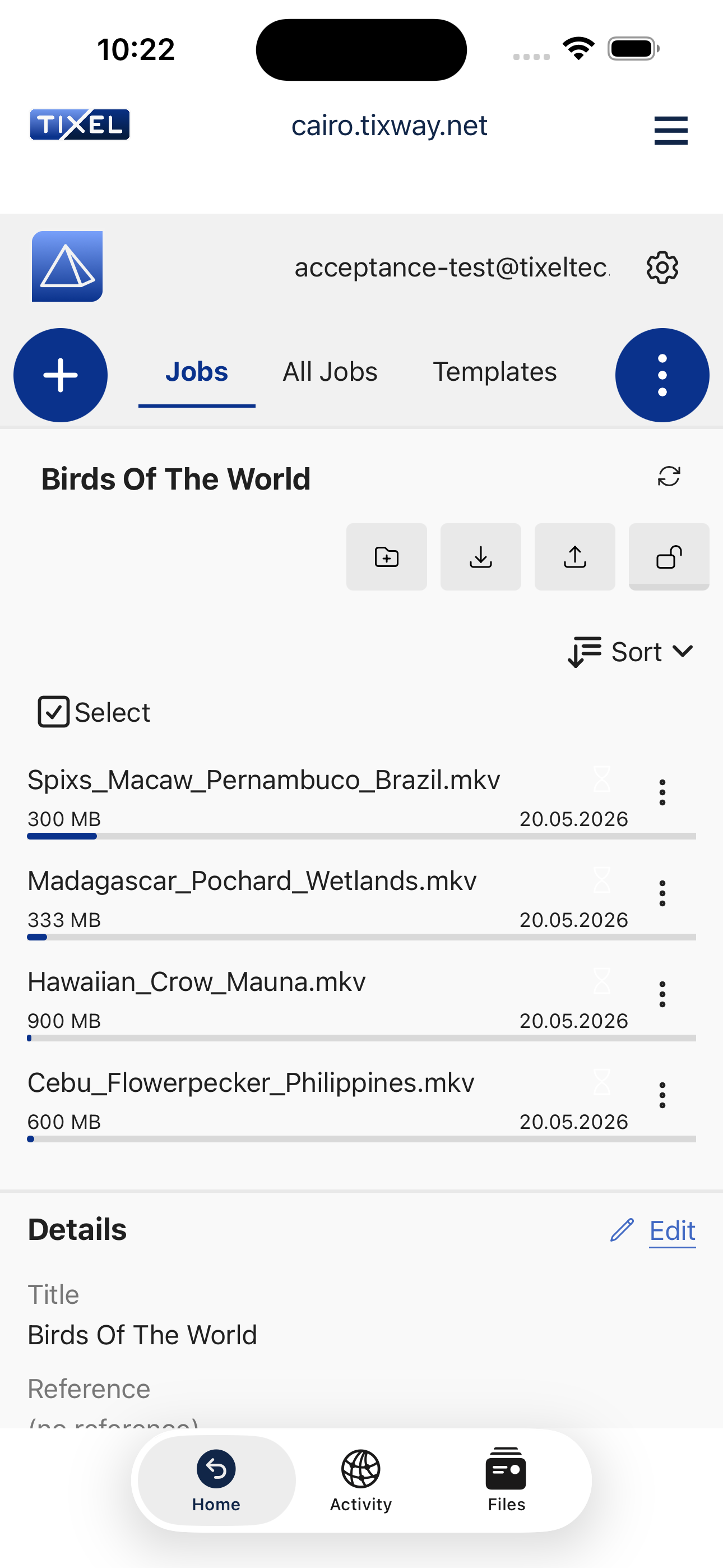
Task: Check the Select checkbox
Action: [54, 712]
